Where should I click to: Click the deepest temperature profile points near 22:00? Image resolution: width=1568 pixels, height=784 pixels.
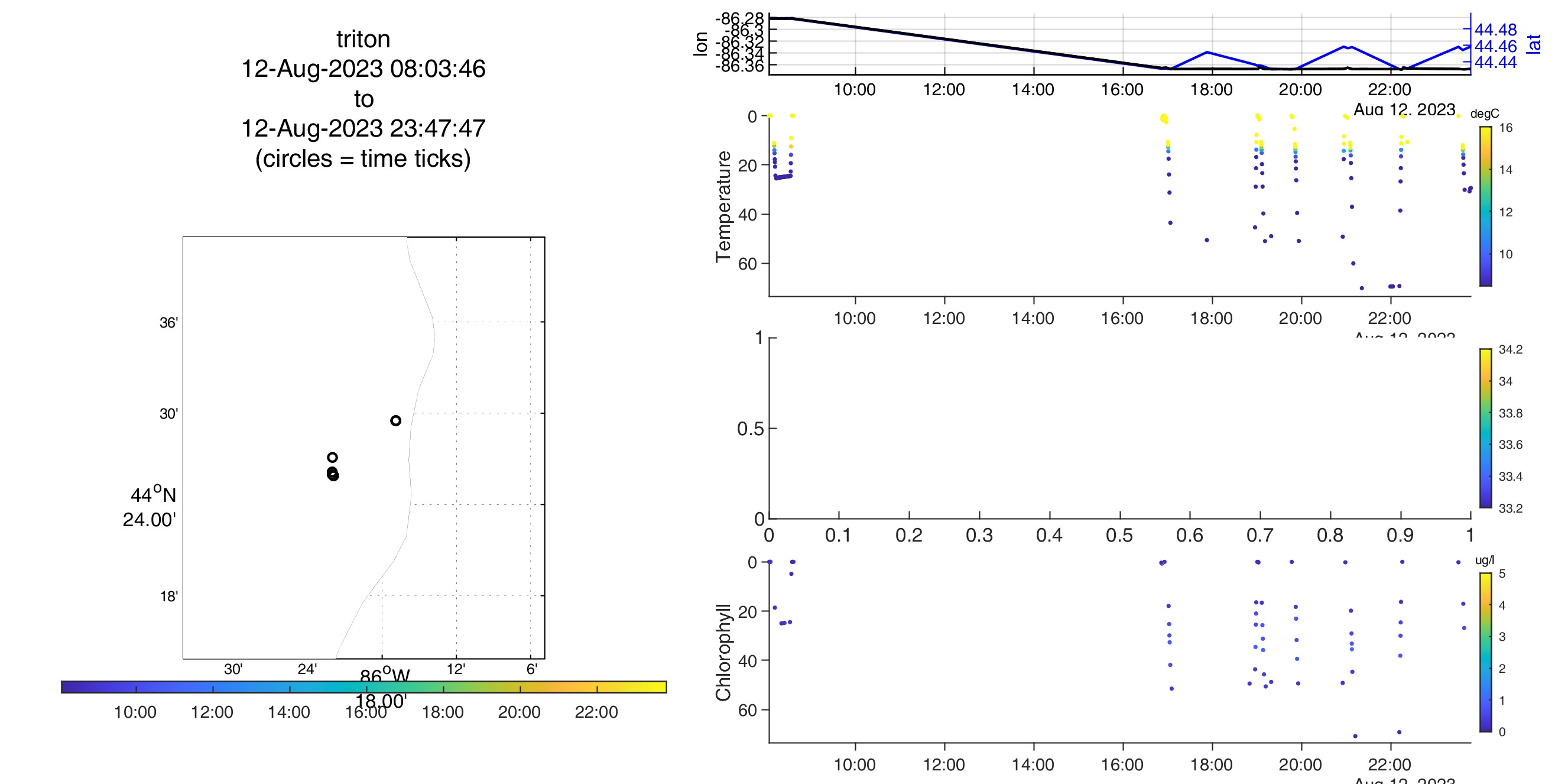1394,286
